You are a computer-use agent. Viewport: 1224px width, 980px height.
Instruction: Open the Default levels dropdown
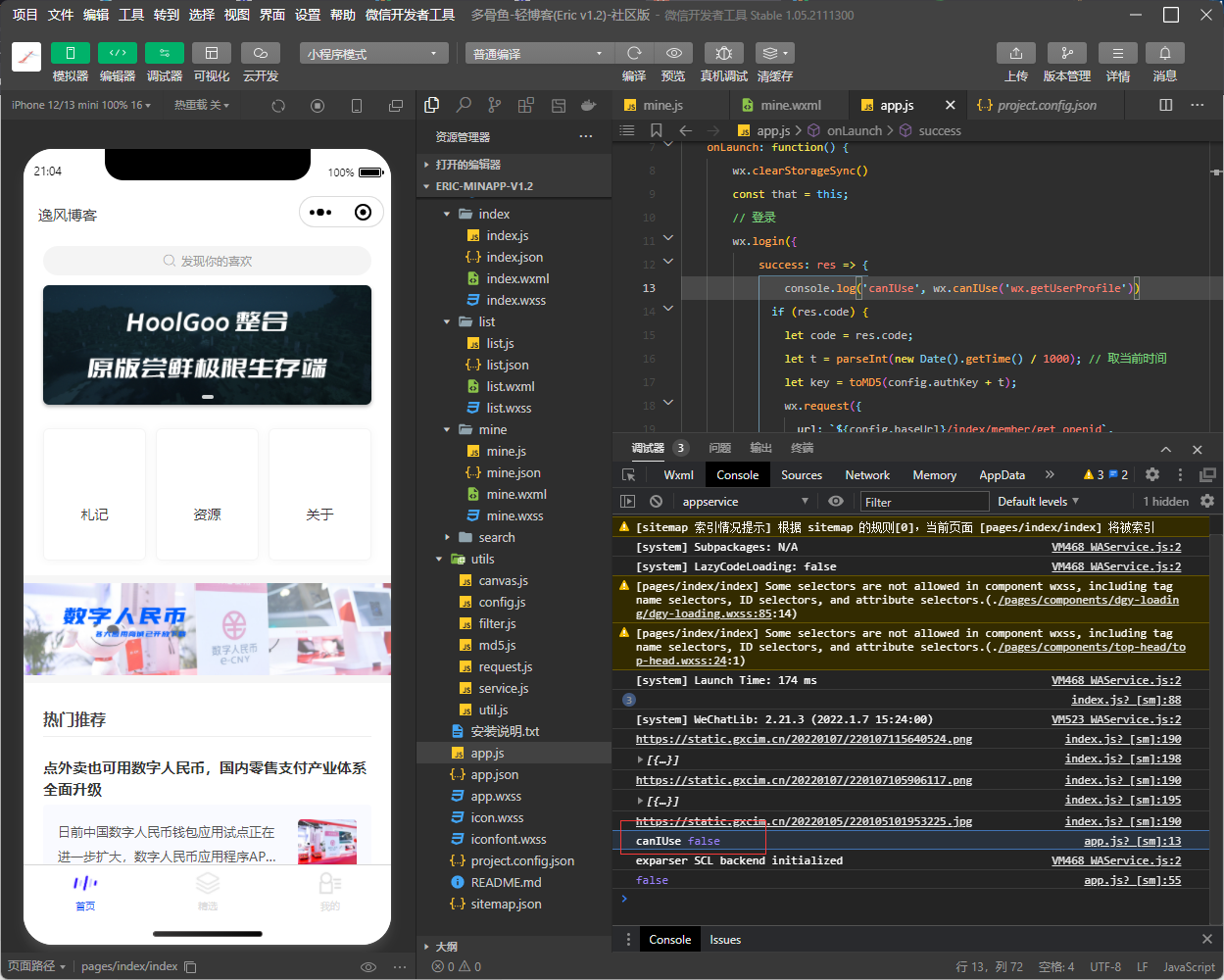[x=1038, y=501]
